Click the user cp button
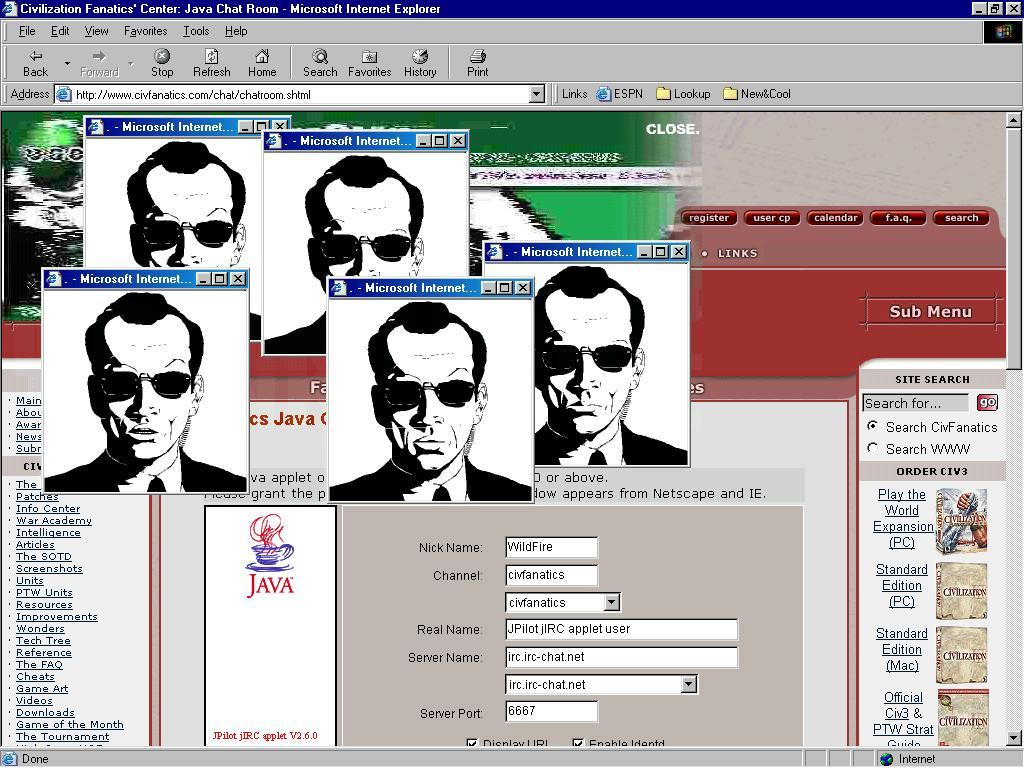This screenshot has height=768, width=1024. coord(771,218)
